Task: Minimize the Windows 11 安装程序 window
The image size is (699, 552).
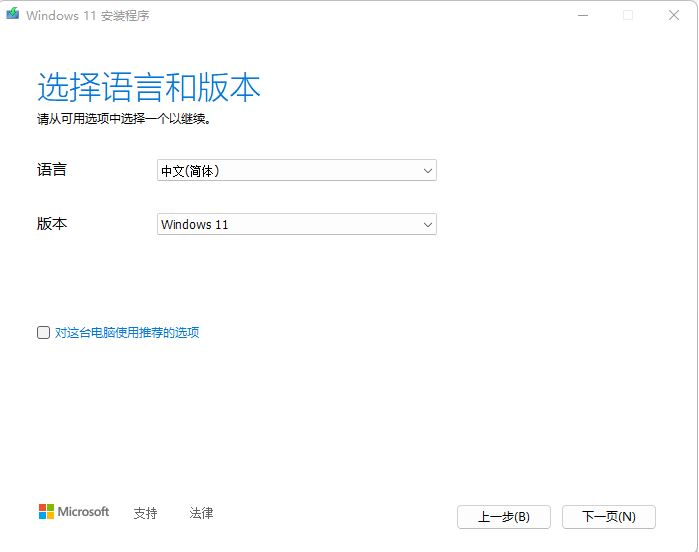Action: click(x=582, y=15)
